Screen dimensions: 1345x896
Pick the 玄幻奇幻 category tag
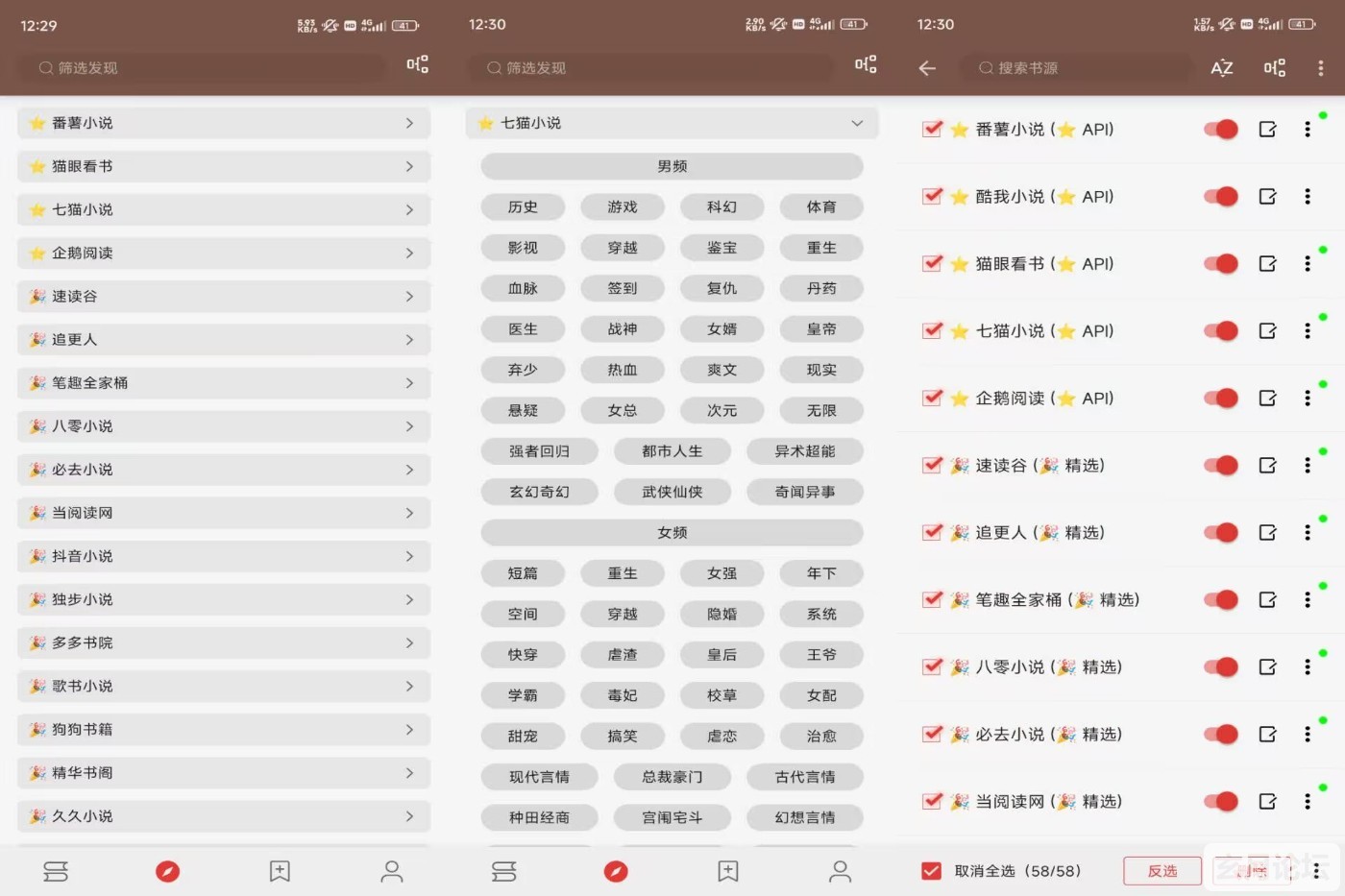(539, 492)
